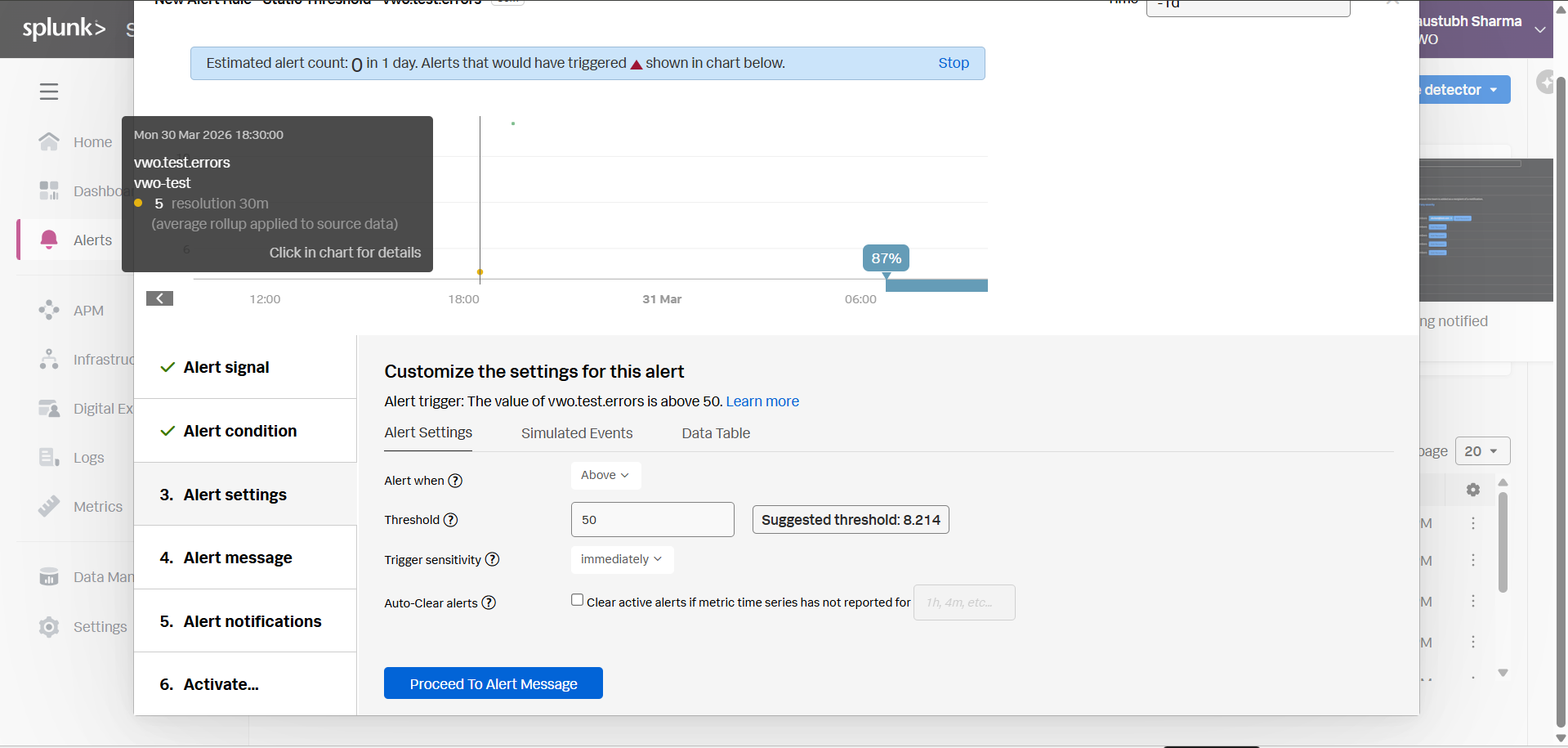
Task: Open the Data Management sidebar icon
Action: point(49,576)
